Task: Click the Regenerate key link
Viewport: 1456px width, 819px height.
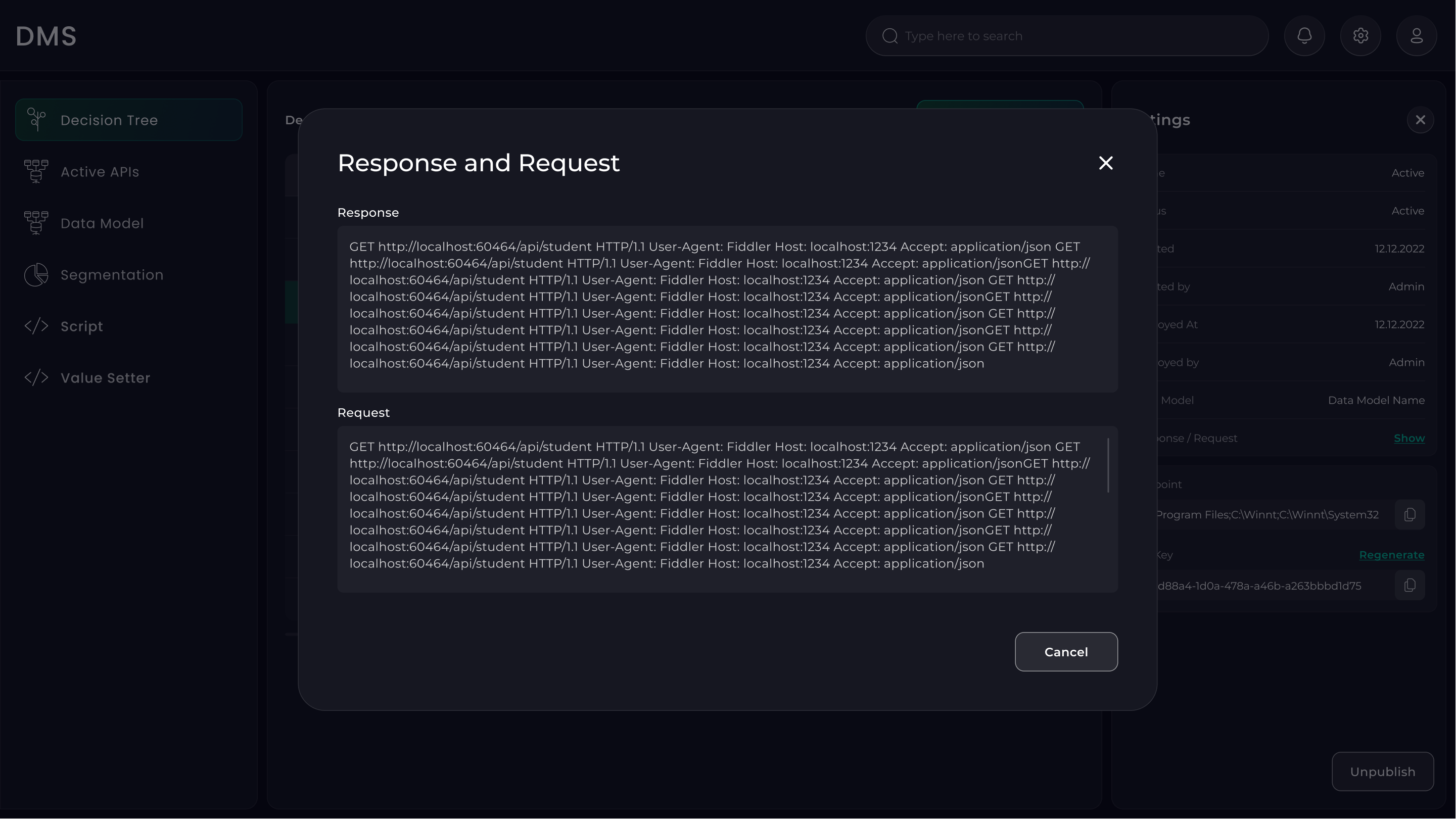Action: [x=1391, y=555]
